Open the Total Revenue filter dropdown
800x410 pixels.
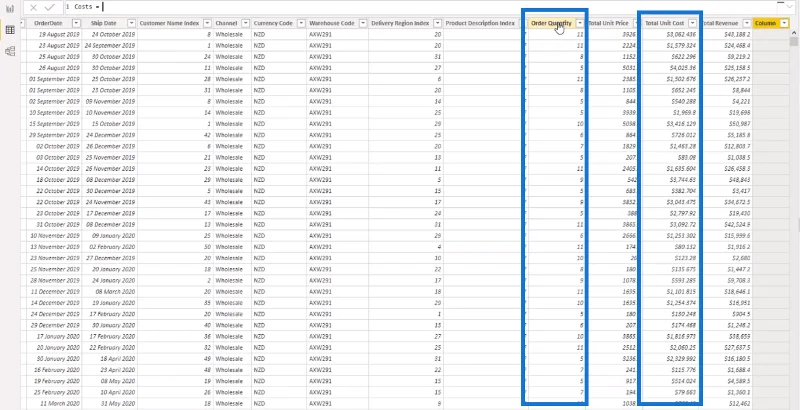pyautogui.click(x=746, y=23)
